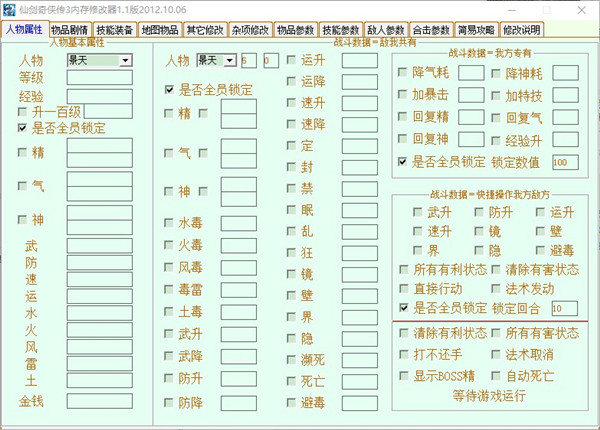Enable the 显示BOSS精 checkbox
600x430 pixels.
click(x=404, y=376)
